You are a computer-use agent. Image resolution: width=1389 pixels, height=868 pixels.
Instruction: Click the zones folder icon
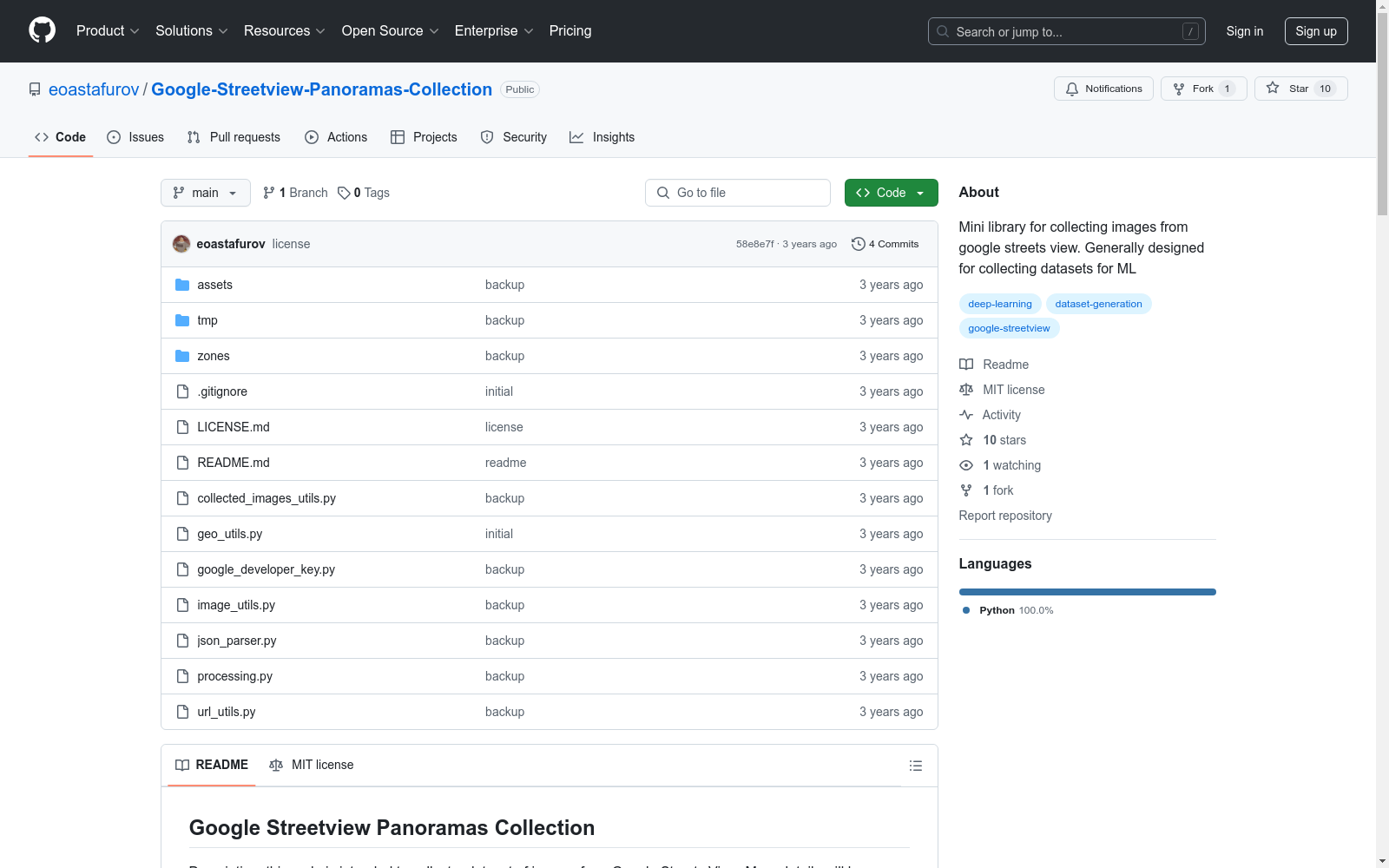coord(182,356)
